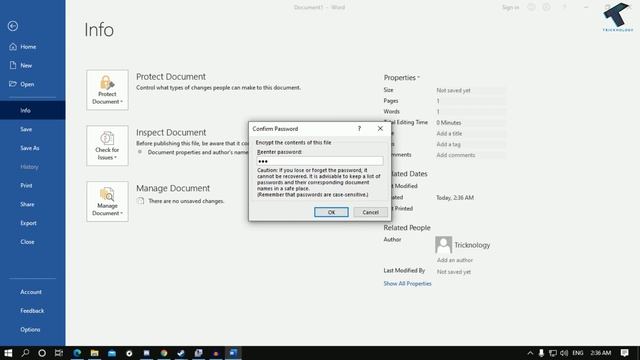Click Add comments property field
The image size is (640, 360).
(471, 155)
